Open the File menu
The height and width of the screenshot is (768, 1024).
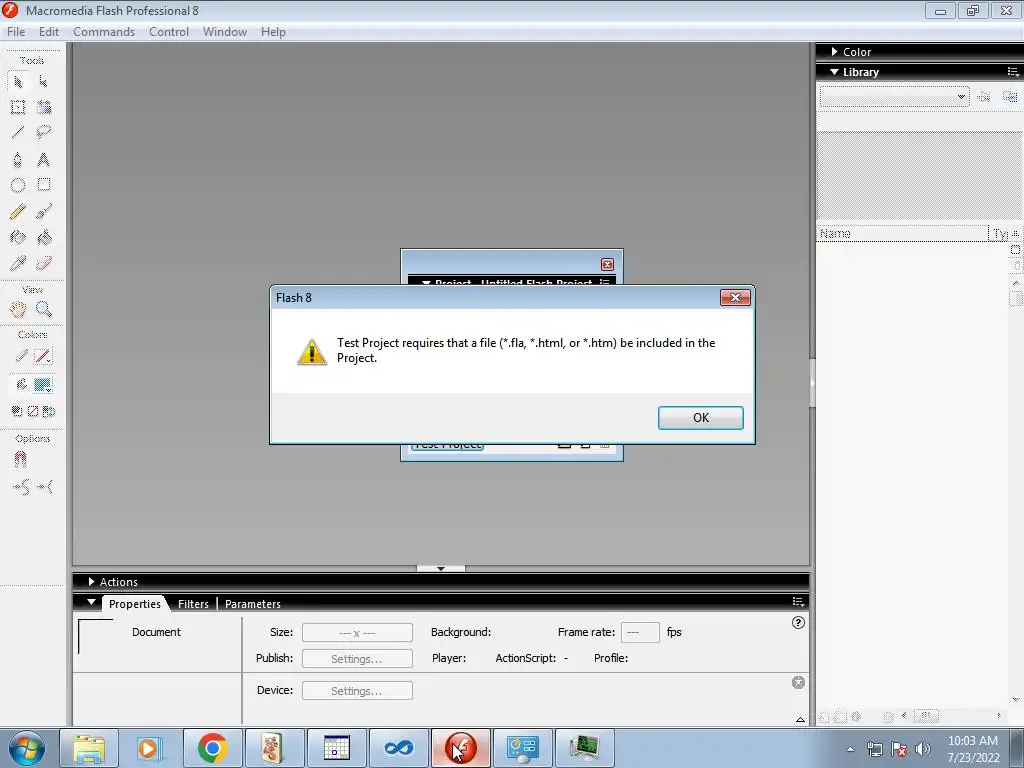coord(16,32)
